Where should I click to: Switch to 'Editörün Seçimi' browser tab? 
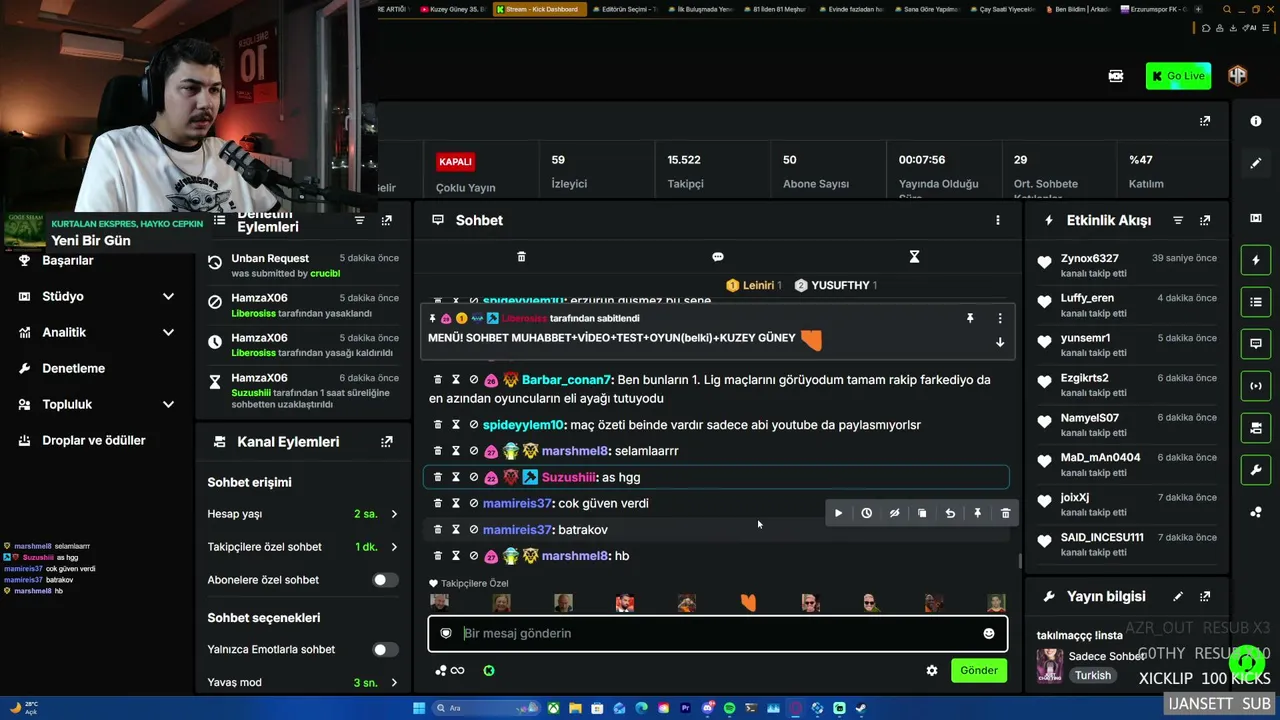(x=625, y=9)
